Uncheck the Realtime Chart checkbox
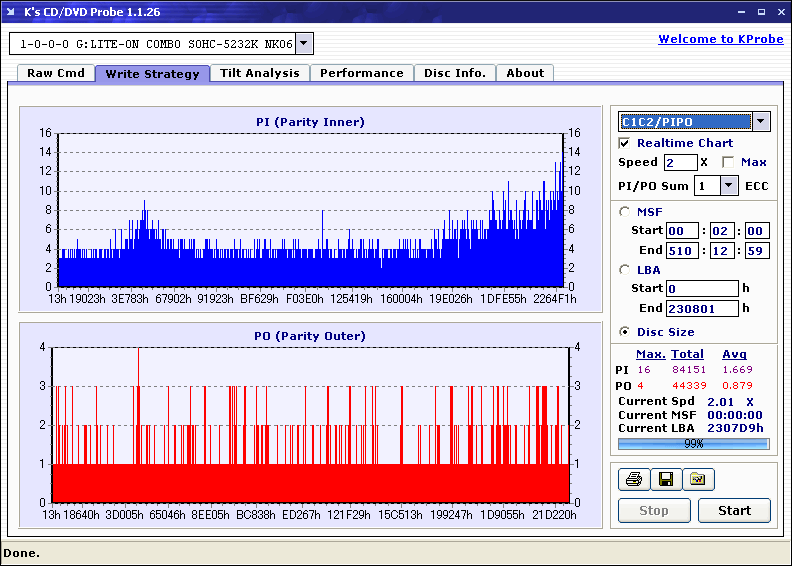Image resolution: width=792 pixels, height=566 pixels. 625,144
